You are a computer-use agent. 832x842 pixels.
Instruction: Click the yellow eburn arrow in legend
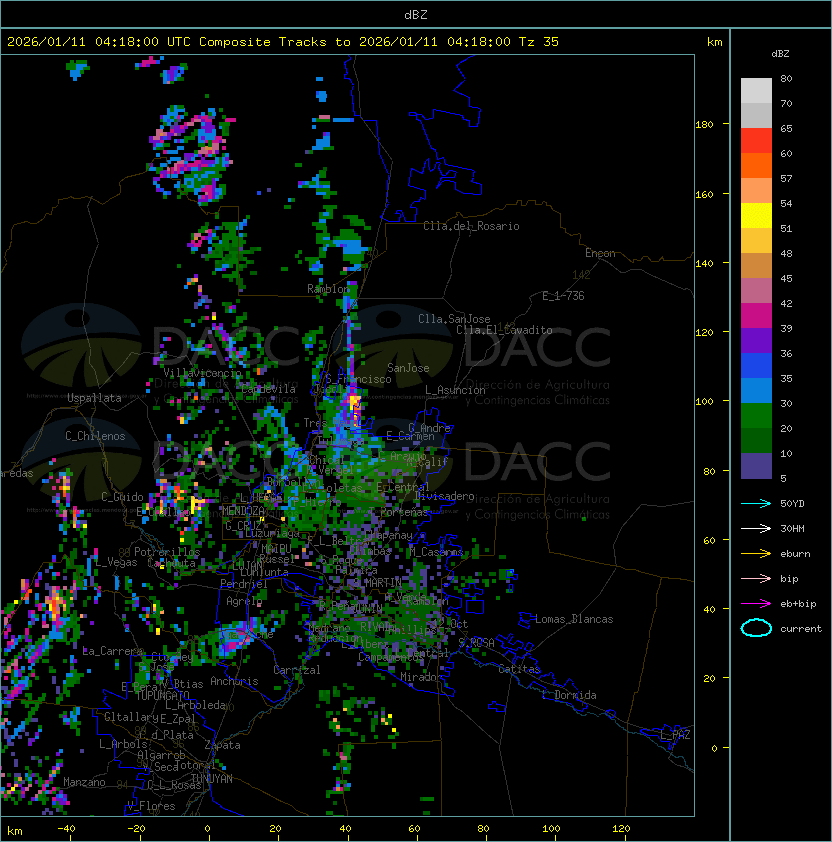tap(756, 553)
